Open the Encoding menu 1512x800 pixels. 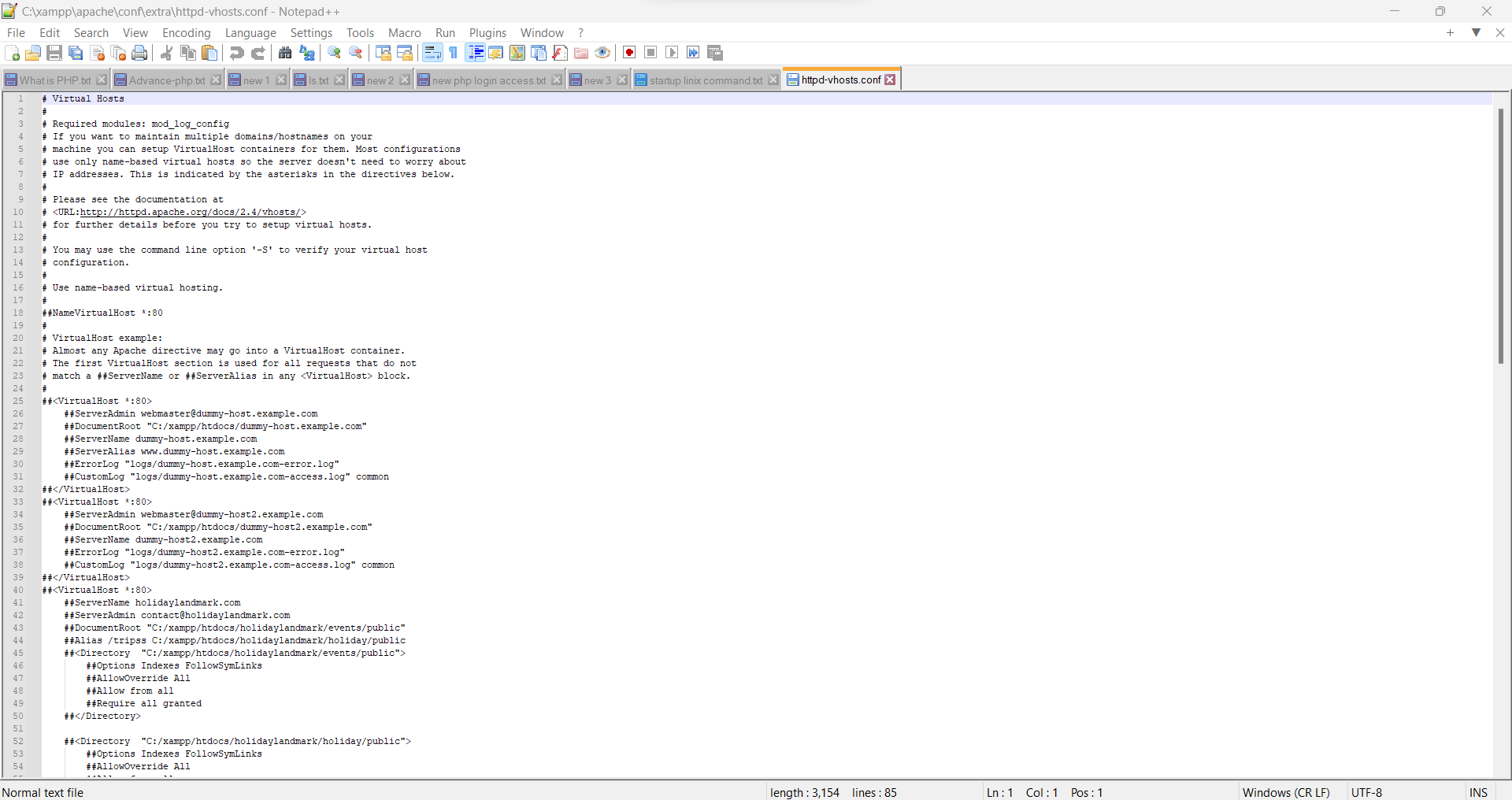point(186,33)
